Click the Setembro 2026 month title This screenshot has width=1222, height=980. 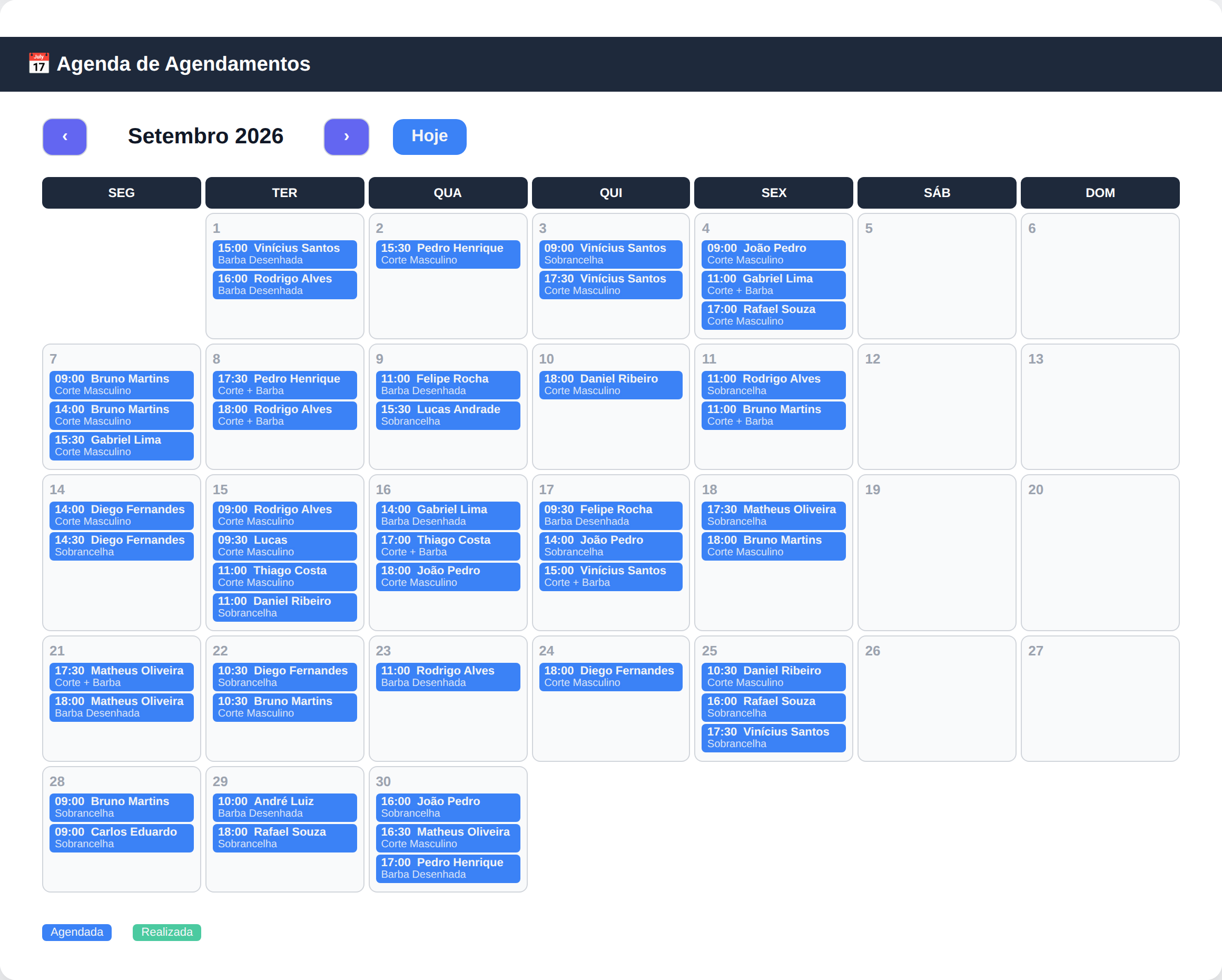[x=206, y=136]
